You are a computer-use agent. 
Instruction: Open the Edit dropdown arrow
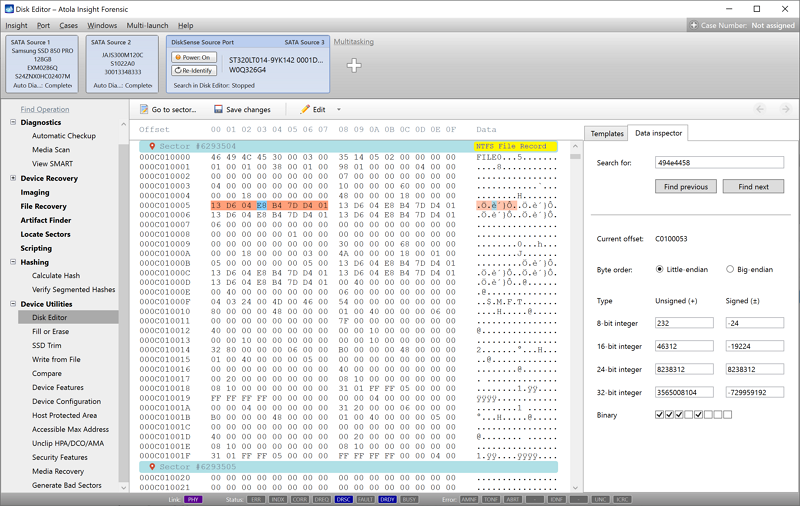(x=338, y=110)
